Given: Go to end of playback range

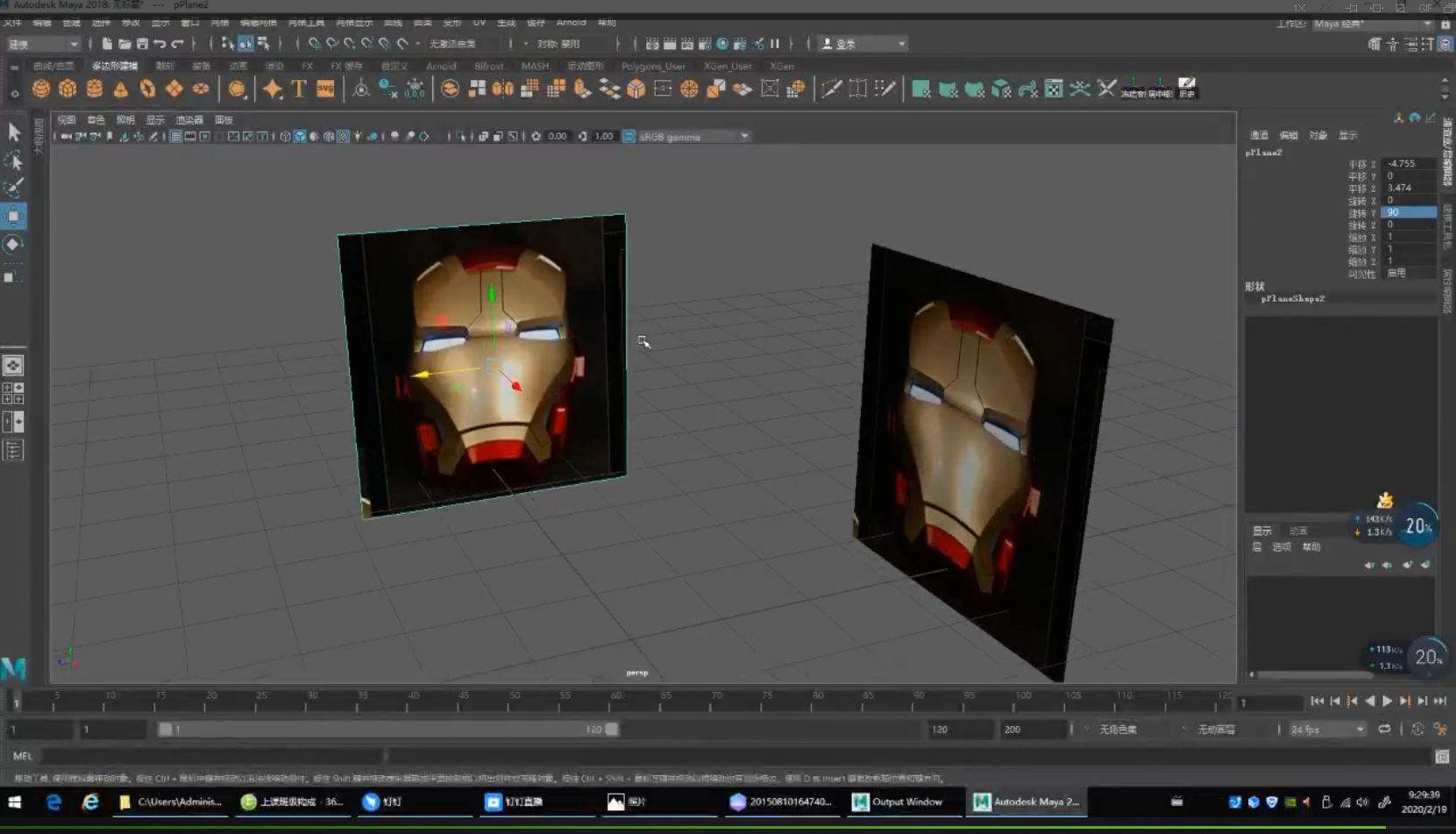Looking at the screenshot, I should 1439,701.
